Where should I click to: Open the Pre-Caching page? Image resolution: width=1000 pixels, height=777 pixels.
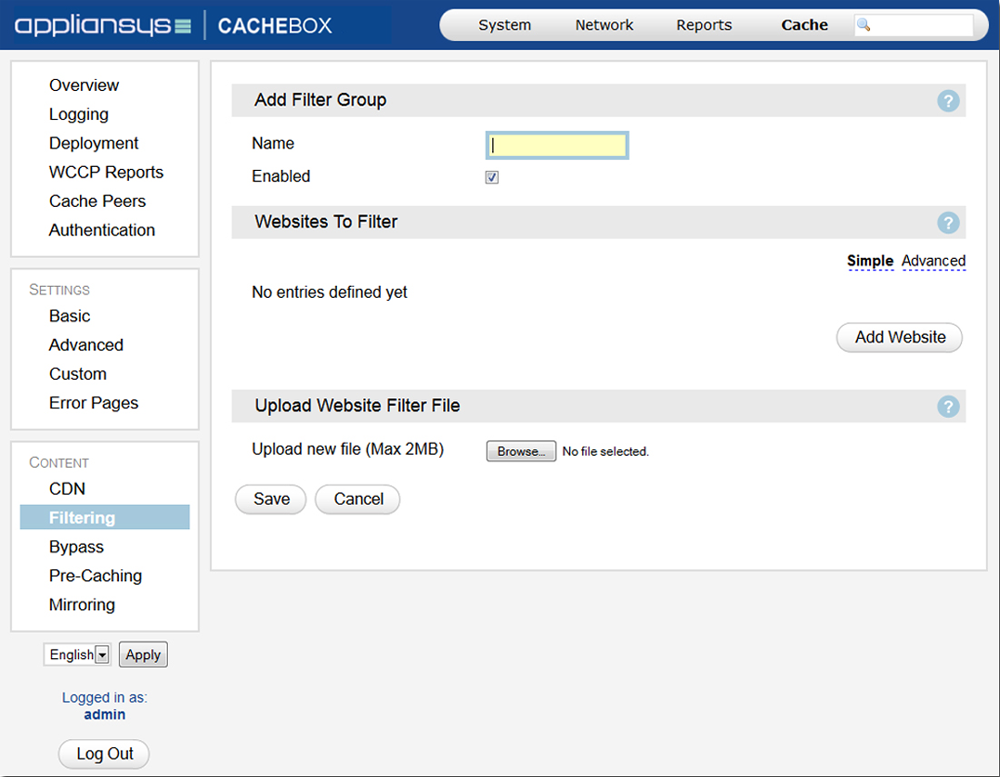pos(96,575)
